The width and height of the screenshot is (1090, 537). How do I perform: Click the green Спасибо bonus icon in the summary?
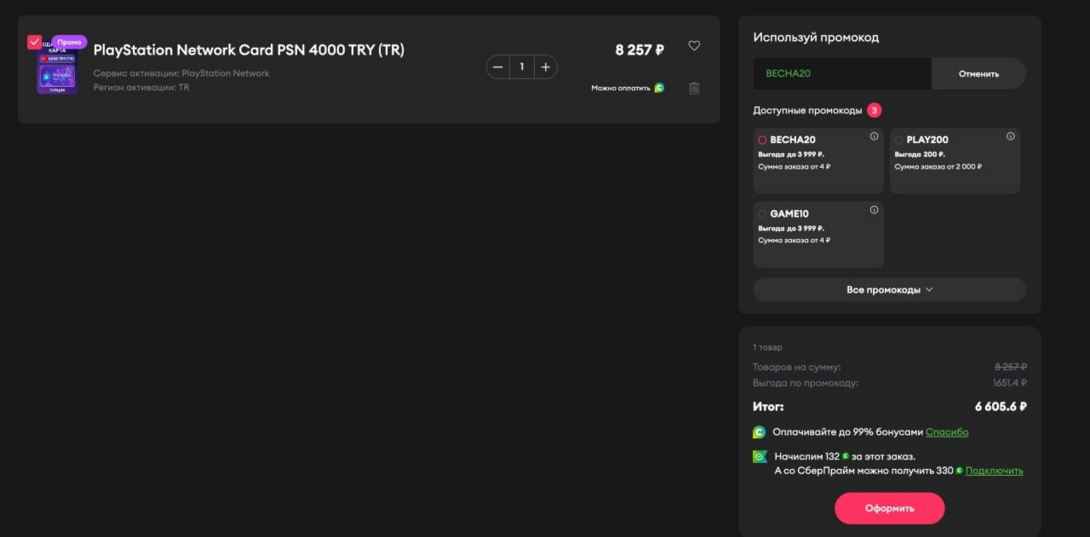point(759,432)
